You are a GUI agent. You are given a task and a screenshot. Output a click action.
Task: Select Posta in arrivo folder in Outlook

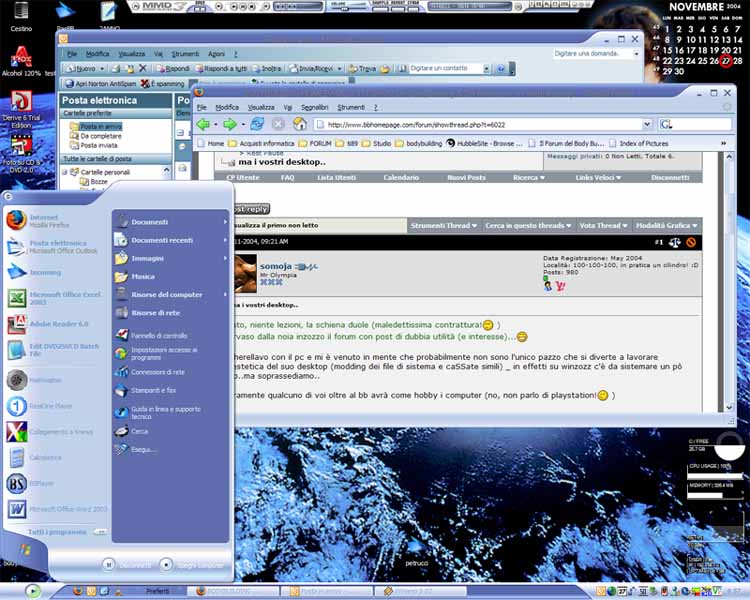coord(96,126)
